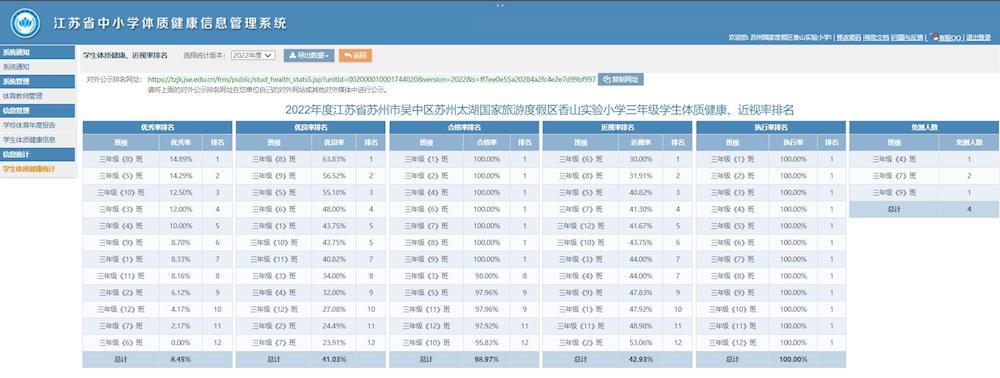Collapse the 系统通知 sidebar section header

pyautogui.click(x=38, y=52)
